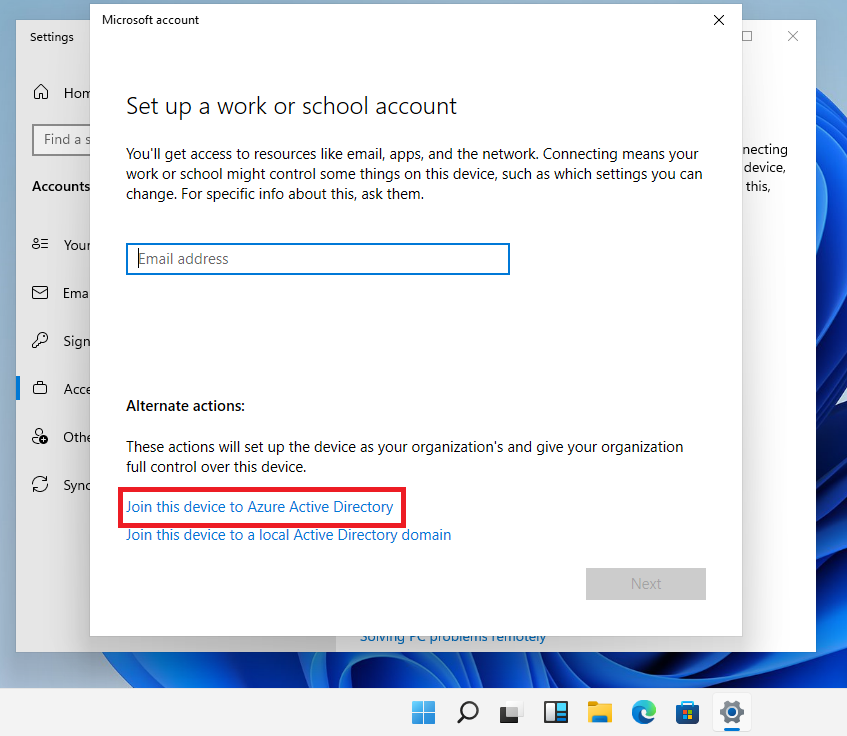847x736 pixels.
Task: Select Your info account icon
Action: (65, 244)
